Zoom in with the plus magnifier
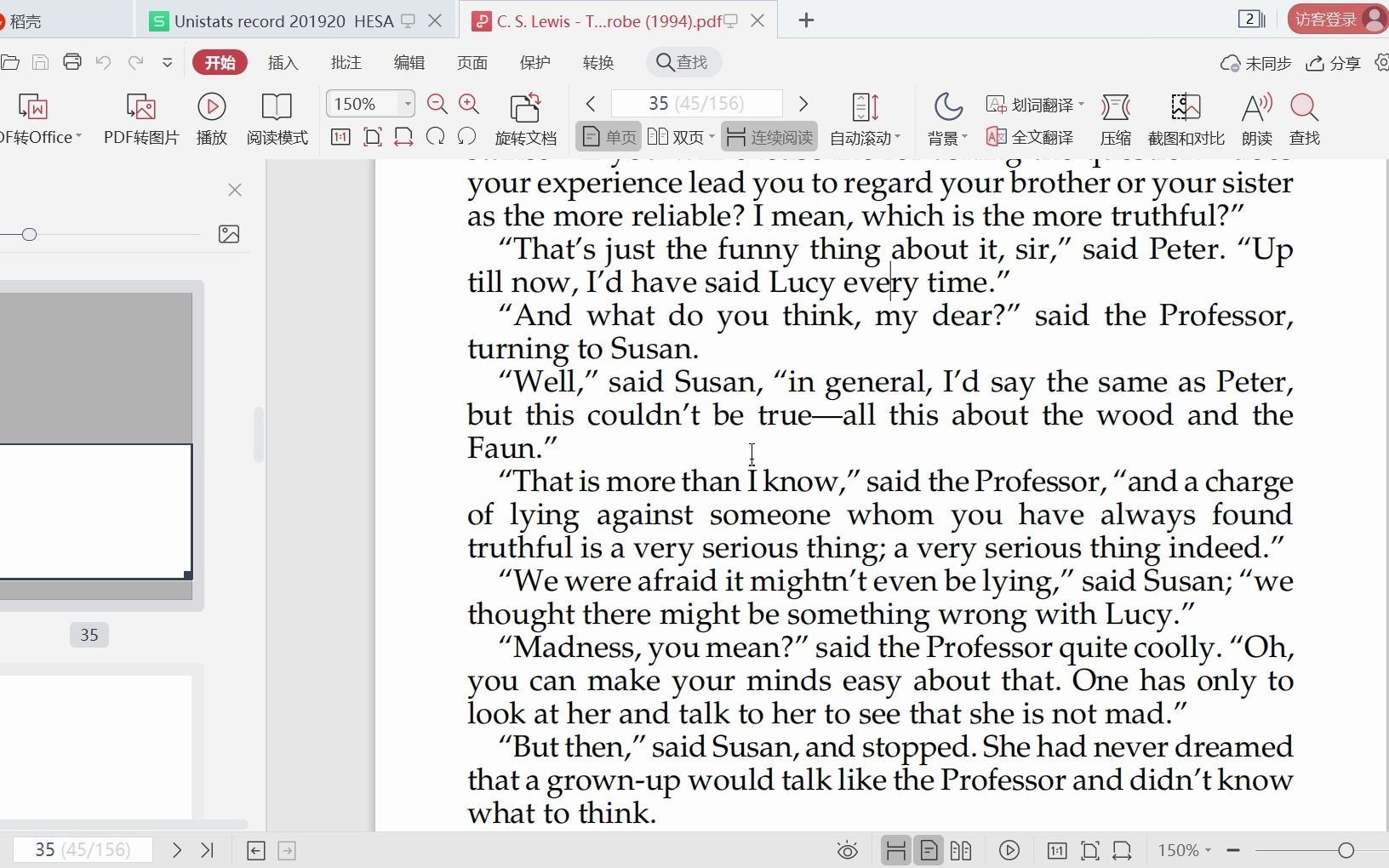Screen dimensions: 1389x868 [469, 104]
